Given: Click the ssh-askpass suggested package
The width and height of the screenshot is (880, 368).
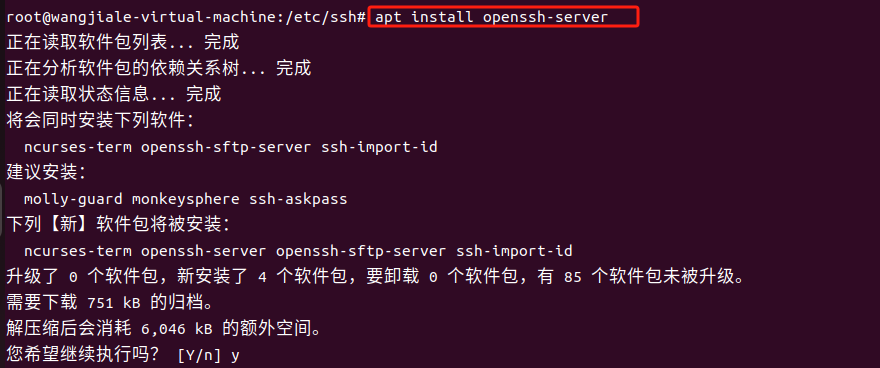Looking at the screenshot, I should [x=298, y=199].
